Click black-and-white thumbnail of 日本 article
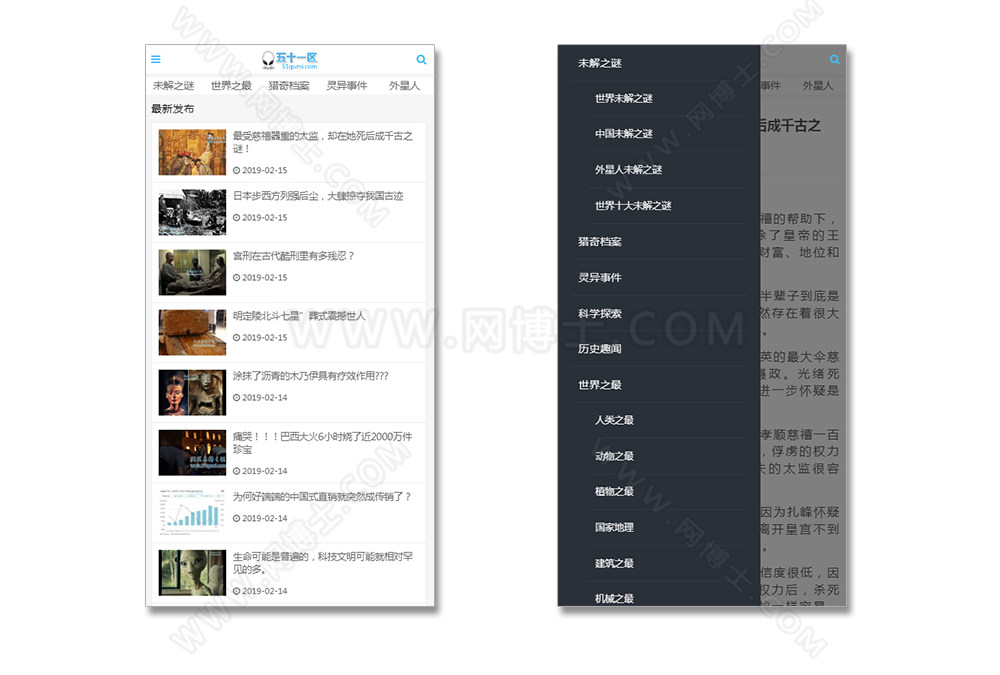1000x675 pixels. pyautogui.click(x=192, y=212)
